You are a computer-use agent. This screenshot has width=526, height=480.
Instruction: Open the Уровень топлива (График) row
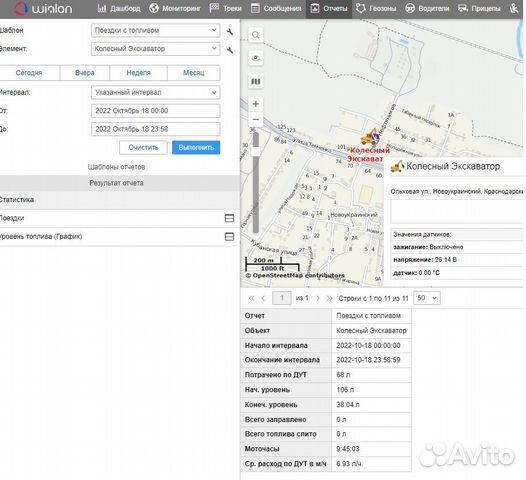(120, 237)
